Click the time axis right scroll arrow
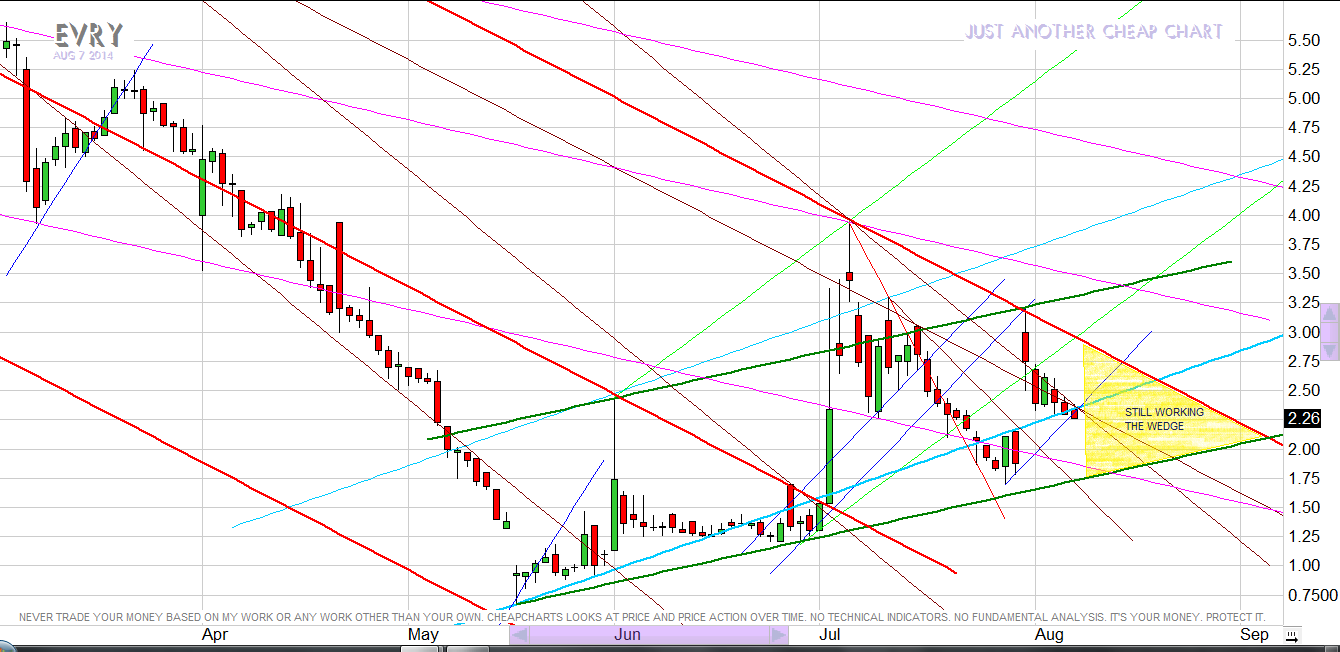The height and width of the screenshot is (652, 1340). (x=778, y=635)
